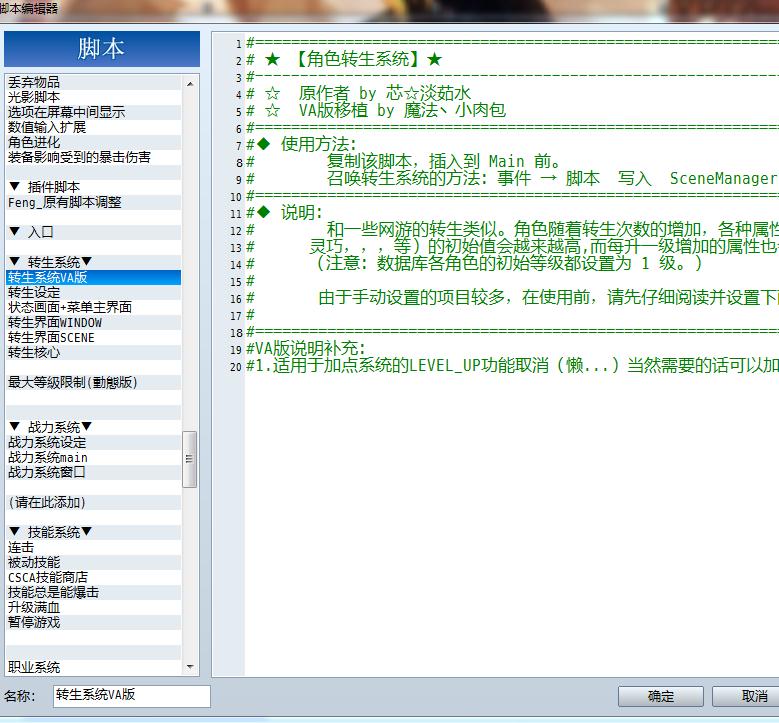
Task: Click the 名称 input field
Action: [132, 696]
